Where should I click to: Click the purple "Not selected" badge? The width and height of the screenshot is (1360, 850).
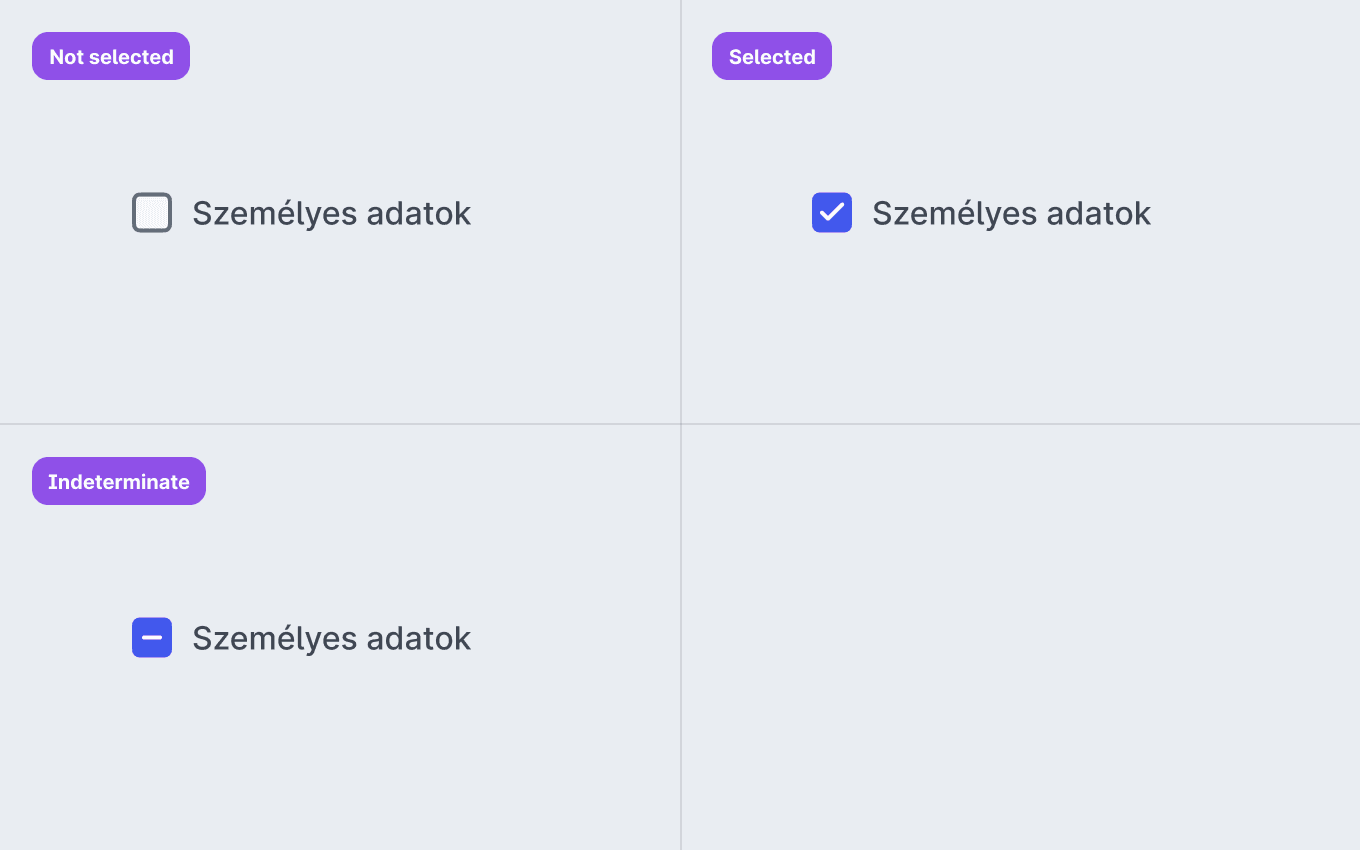point(111,56)
